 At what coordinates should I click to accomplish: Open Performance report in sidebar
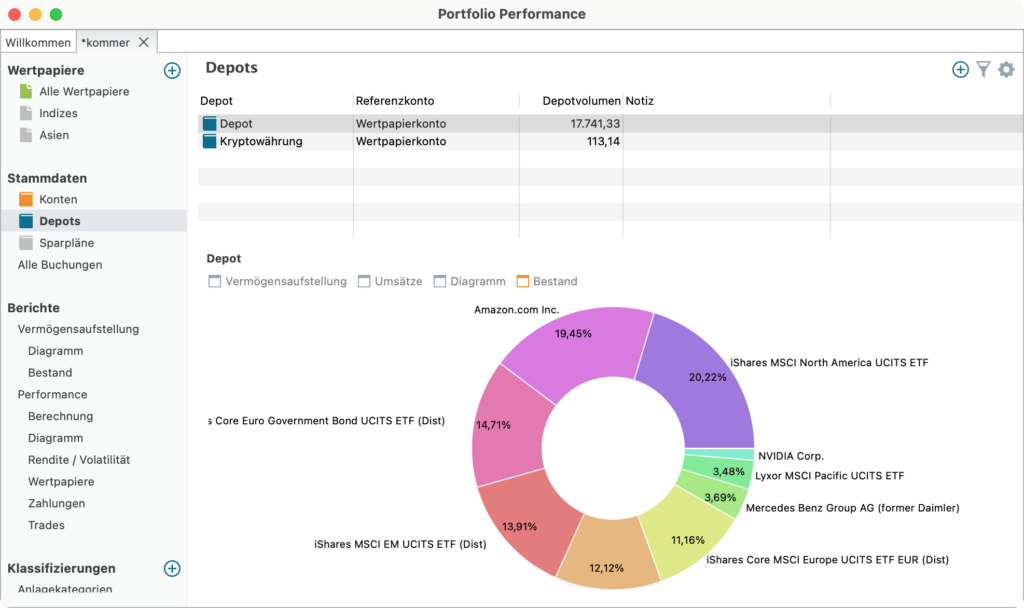pyautogui.click(x=52, y=394)
